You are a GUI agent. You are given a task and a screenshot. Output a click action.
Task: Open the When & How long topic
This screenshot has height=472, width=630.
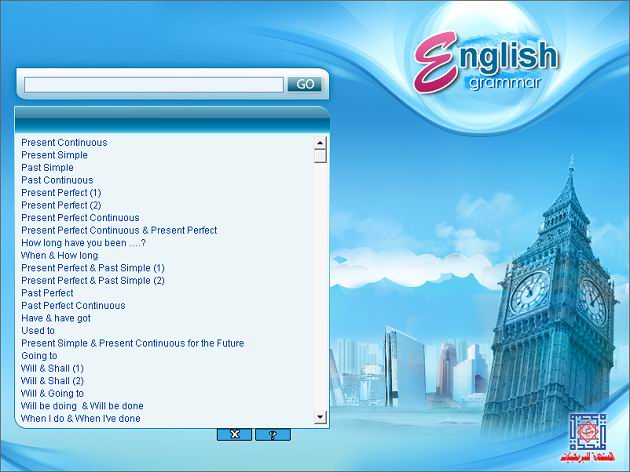click(x=59, y=255)
